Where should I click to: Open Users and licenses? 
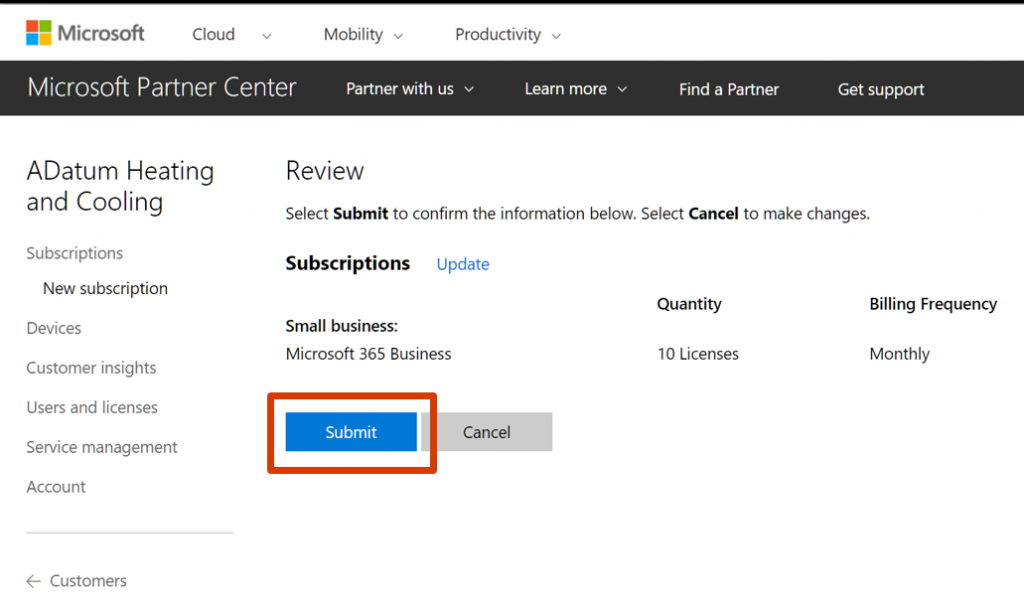(91, 407)
